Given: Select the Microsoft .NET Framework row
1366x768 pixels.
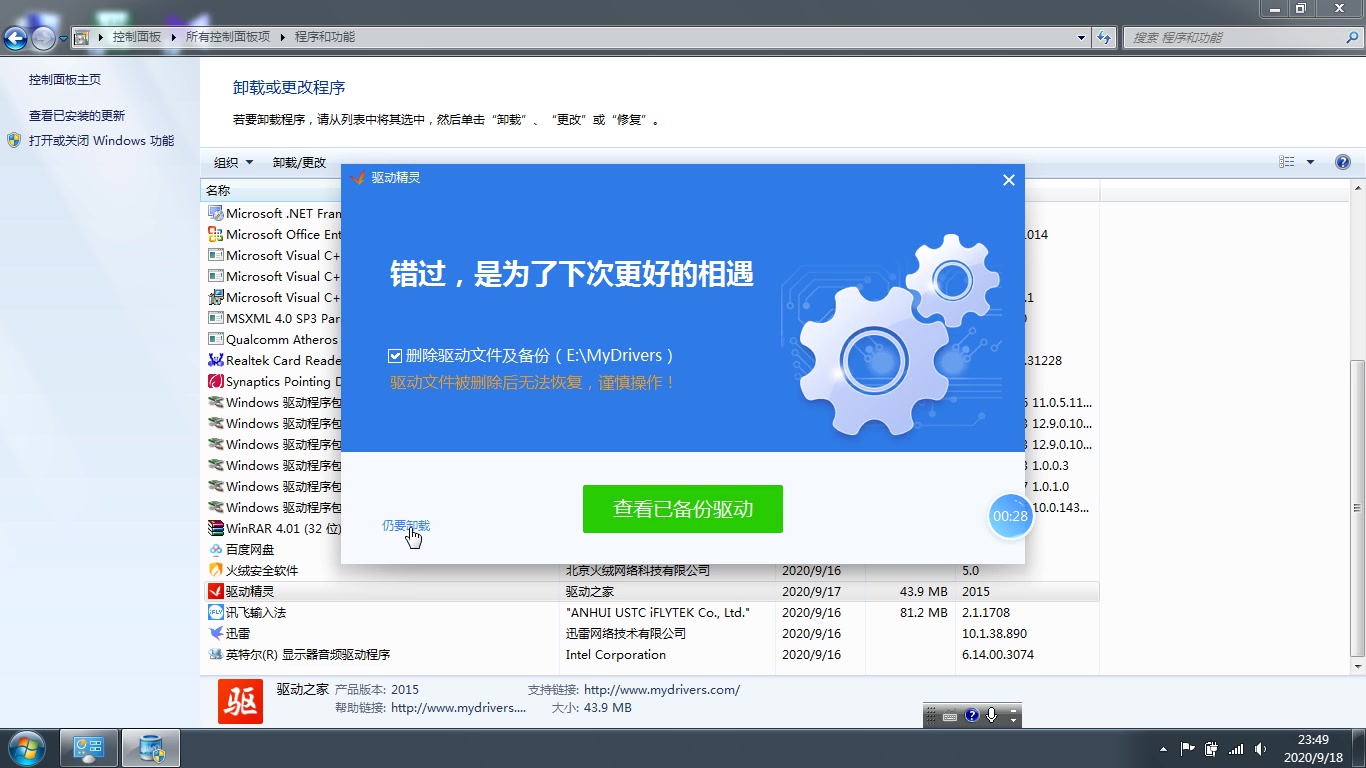Looking at the screenshot, I should pyautogui.click(x=273, y=213).
